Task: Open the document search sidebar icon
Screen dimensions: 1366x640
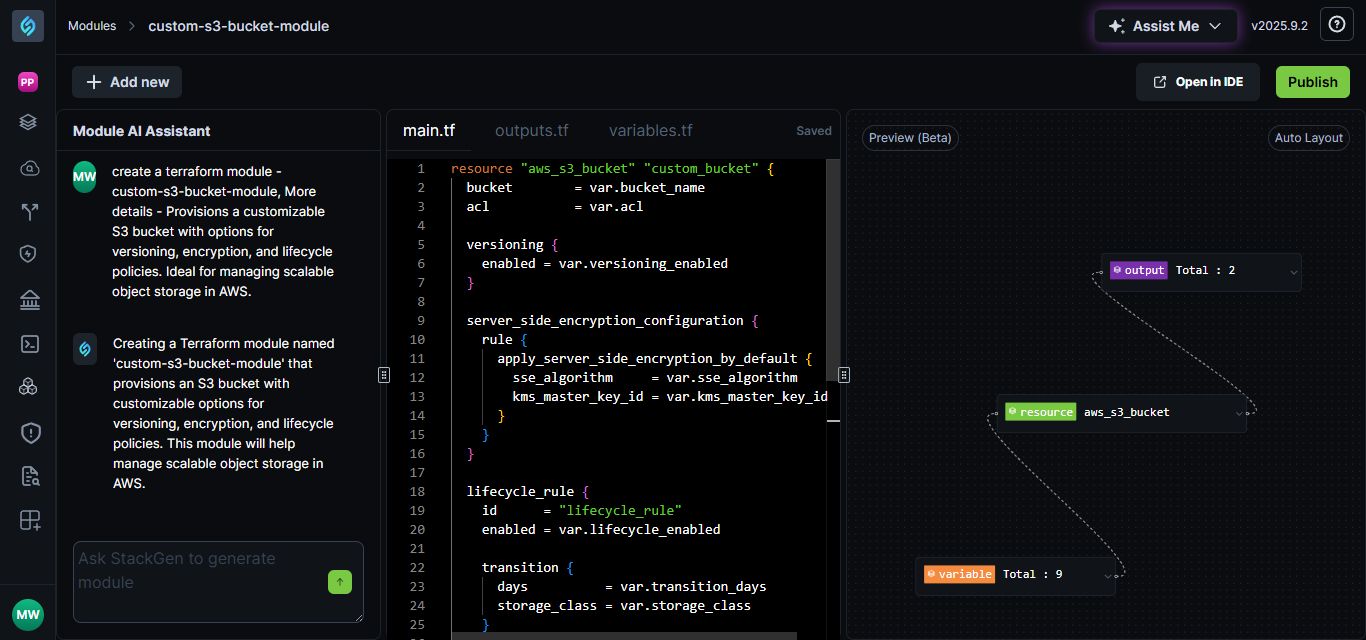Action: [x=29, y=476]
